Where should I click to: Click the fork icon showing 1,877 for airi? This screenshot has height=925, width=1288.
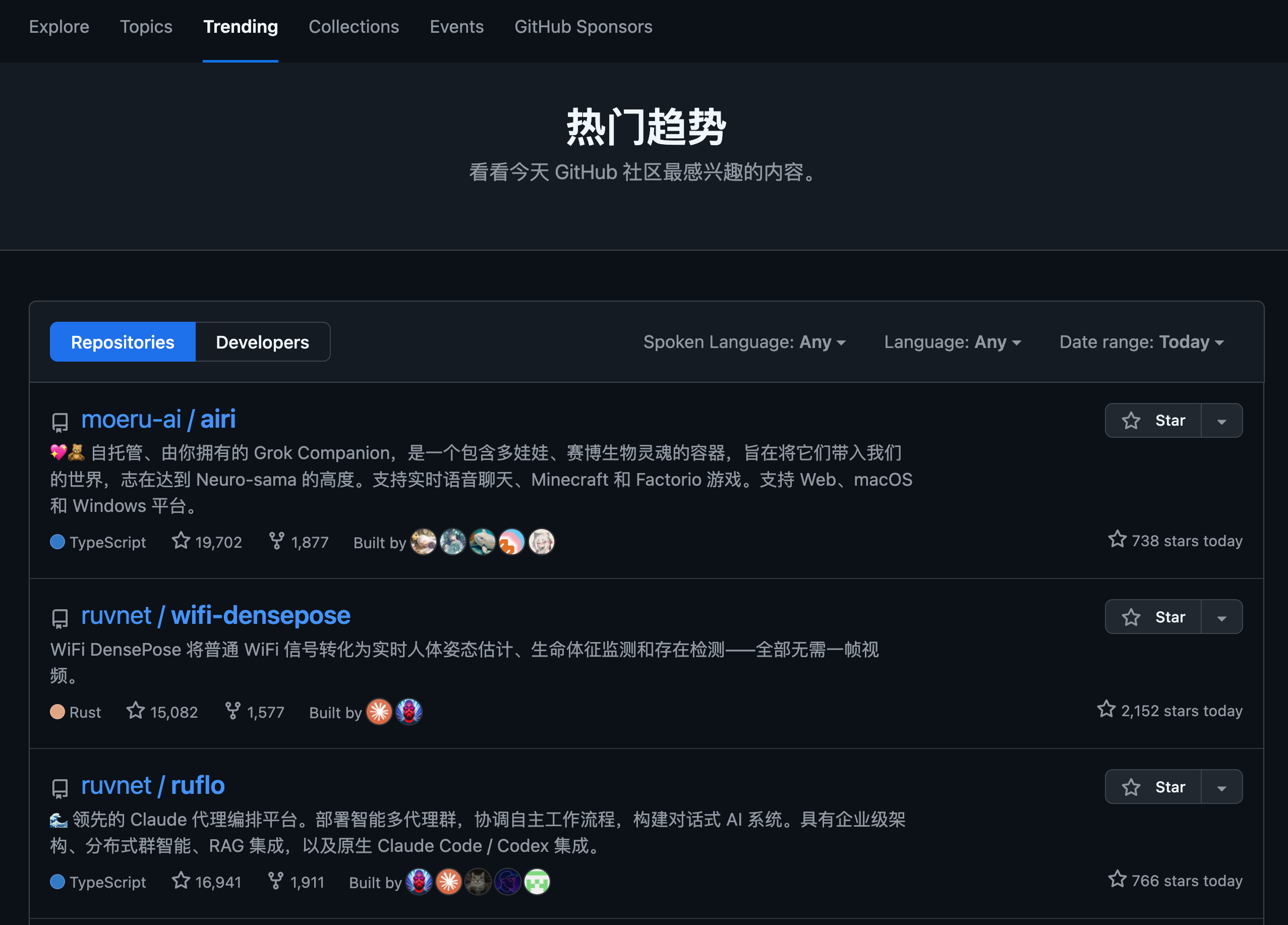276,542
